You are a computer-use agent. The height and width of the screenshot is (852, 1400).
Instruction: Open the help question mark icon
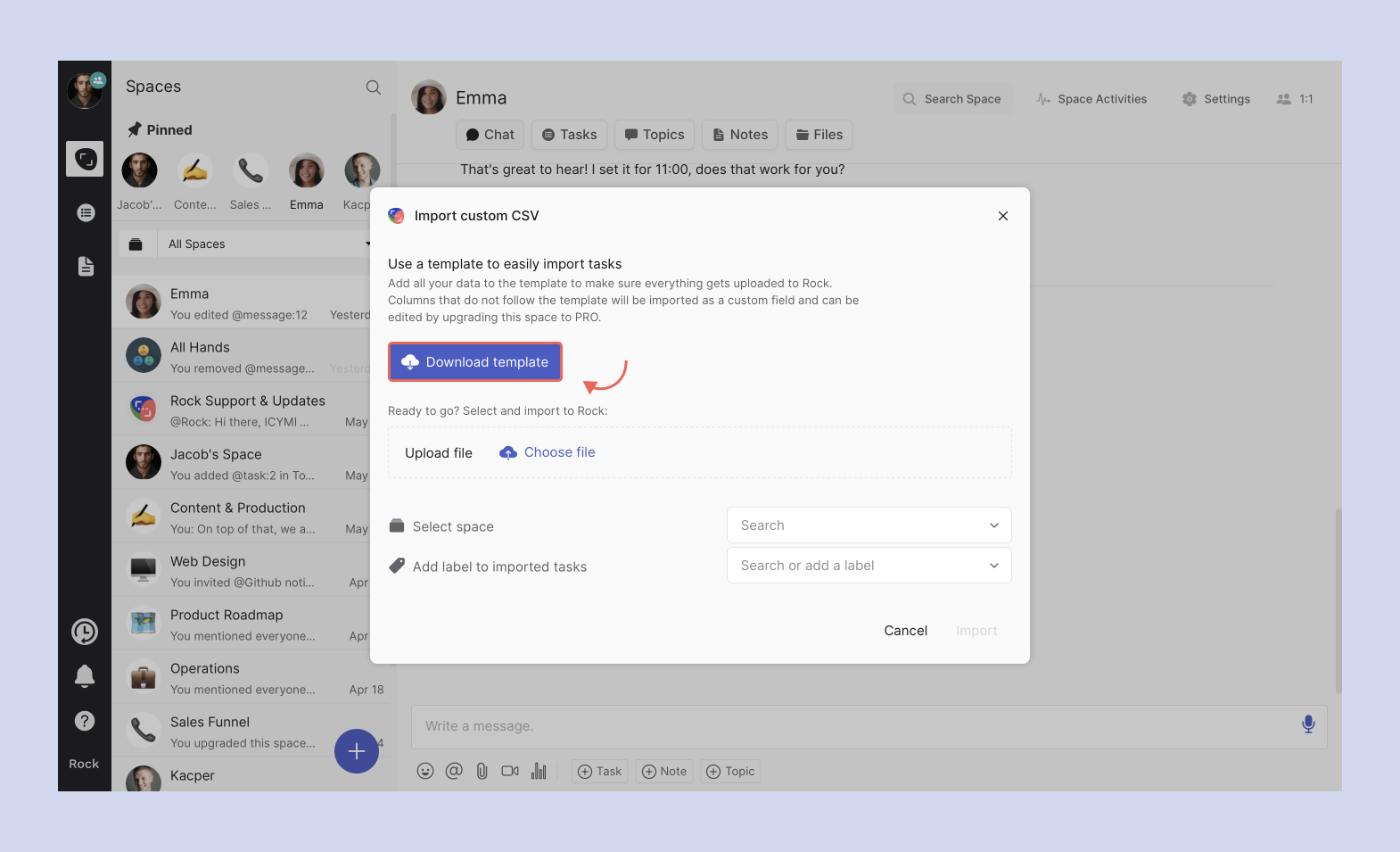[85, 721]
